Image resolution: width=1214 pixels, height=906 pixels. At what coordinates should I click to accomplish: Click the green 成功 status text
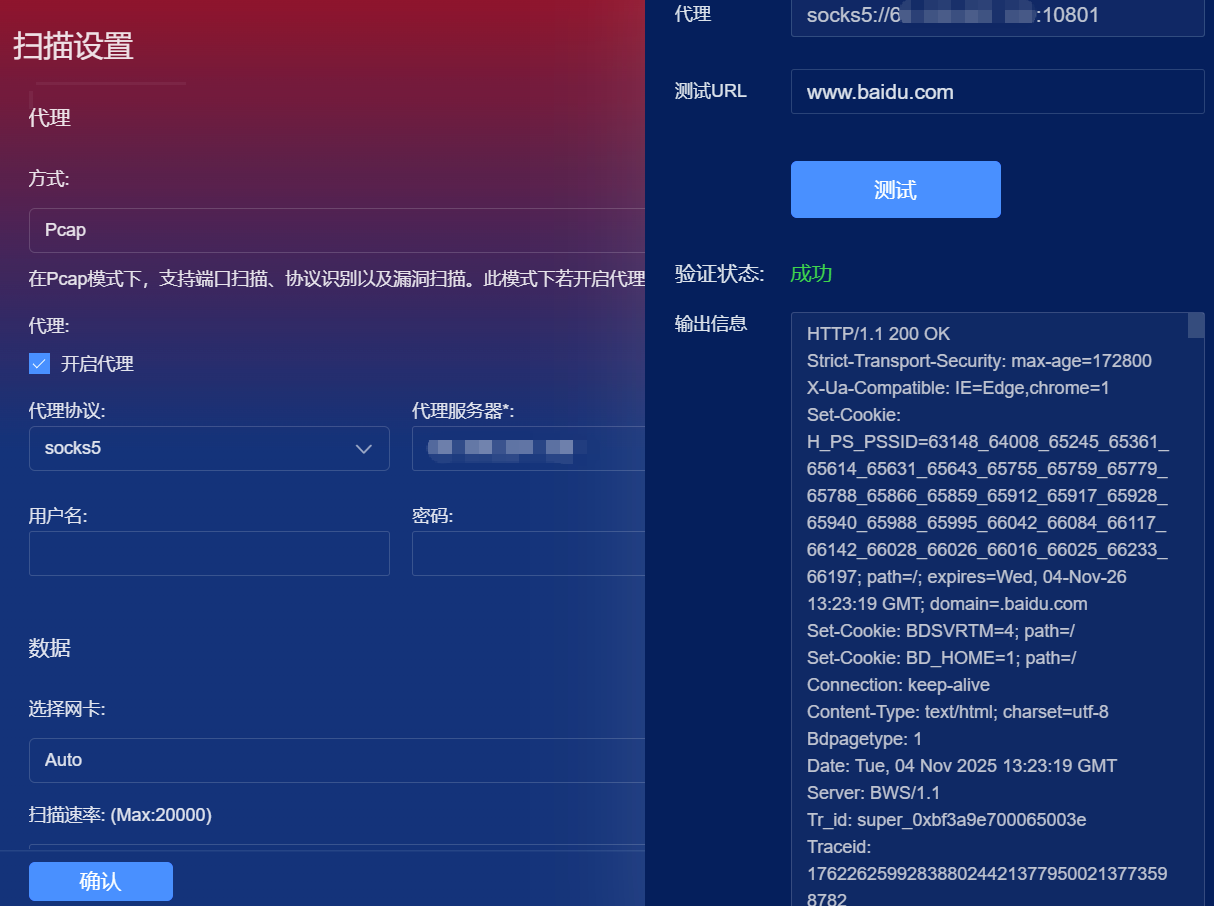[x=811, y=274]
